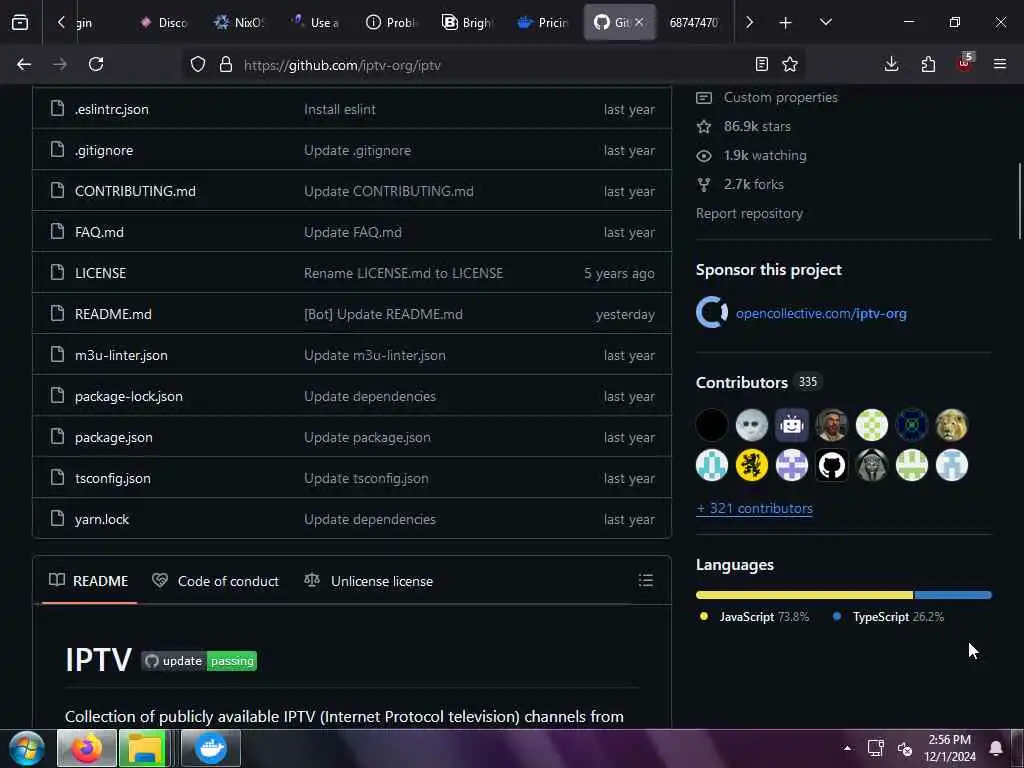Open the extensions puzzle icon

[x=928, y=64]
